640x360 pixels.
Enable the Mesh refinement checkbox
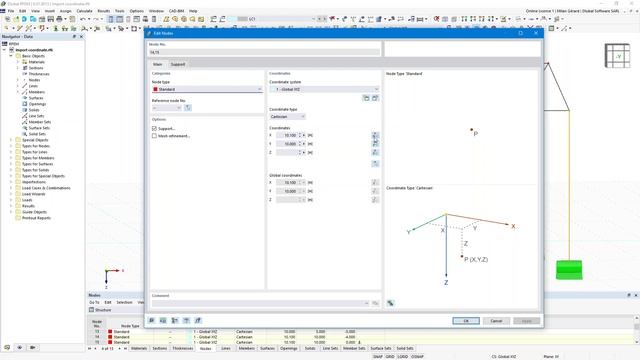pos(154,136)
